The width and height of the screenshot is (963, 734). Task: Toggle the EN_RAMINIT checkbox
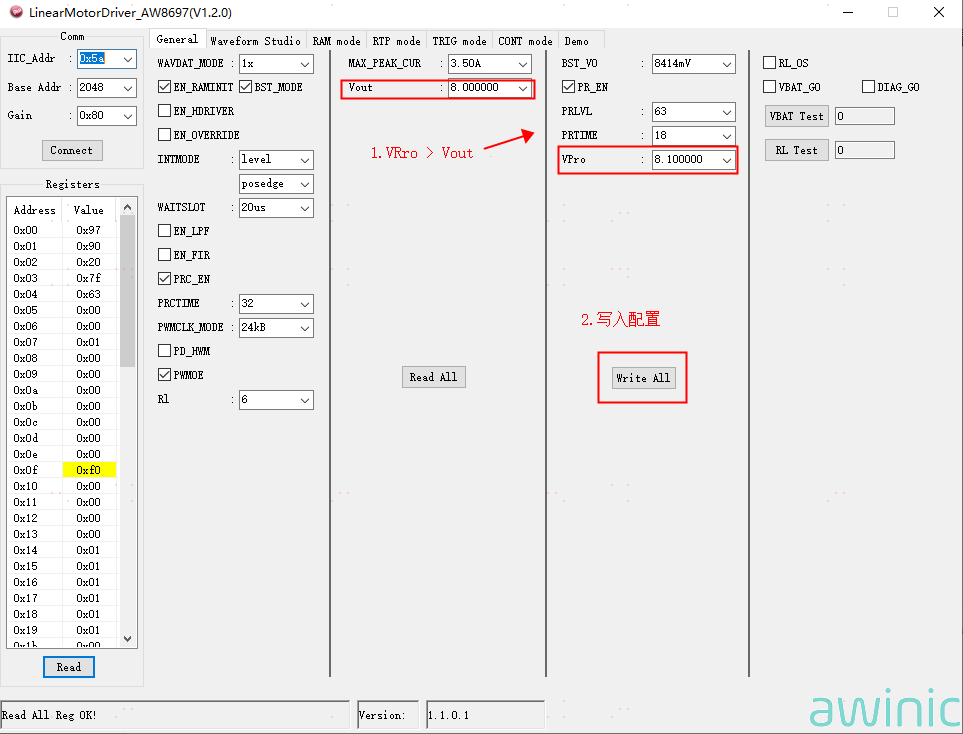pyautogui.click(x=164, y=87)
